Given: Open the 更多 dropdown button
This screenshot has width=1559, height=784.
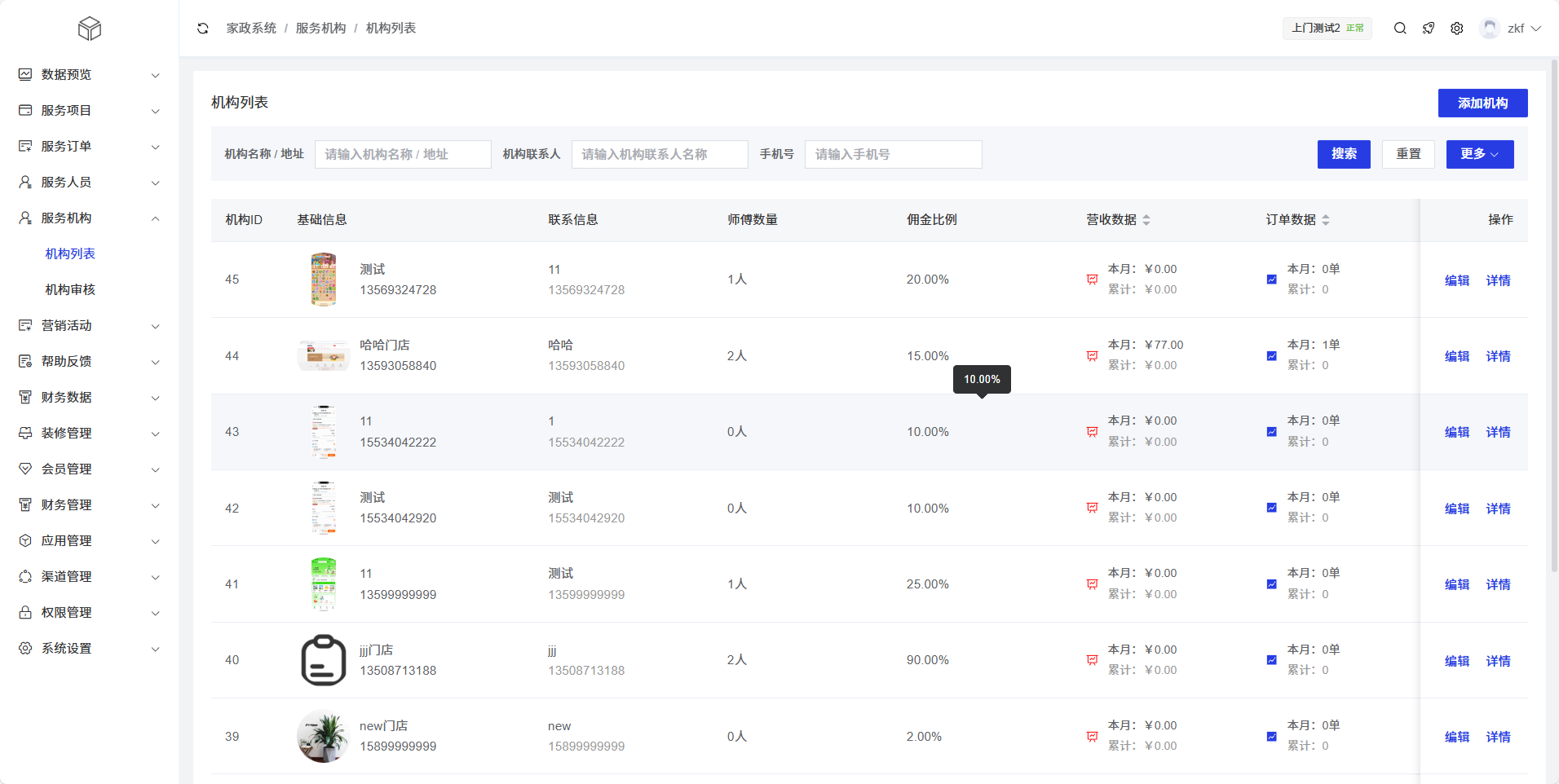Looking at the screenshot, I should point(1479,154).
